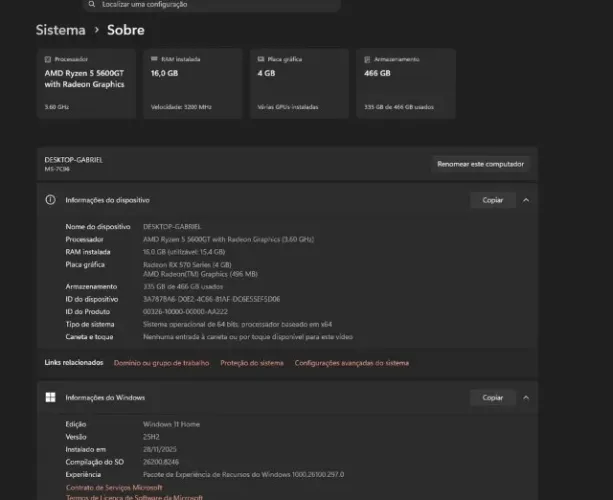Screen dimensions: 613x500
Task: Open 'Configurações avançadas do sistema' link
Action: point(352,363)
